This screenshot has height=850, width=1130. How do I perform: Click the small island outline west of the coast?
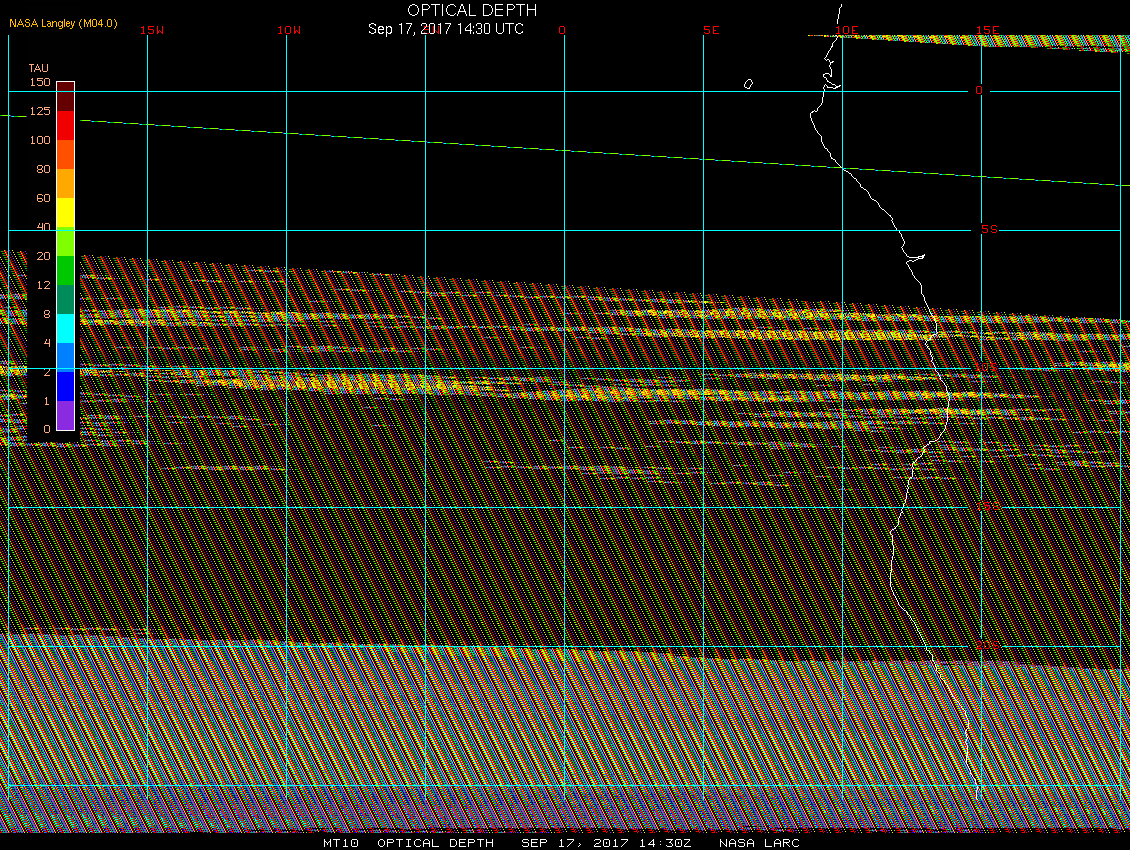(748, 84)
